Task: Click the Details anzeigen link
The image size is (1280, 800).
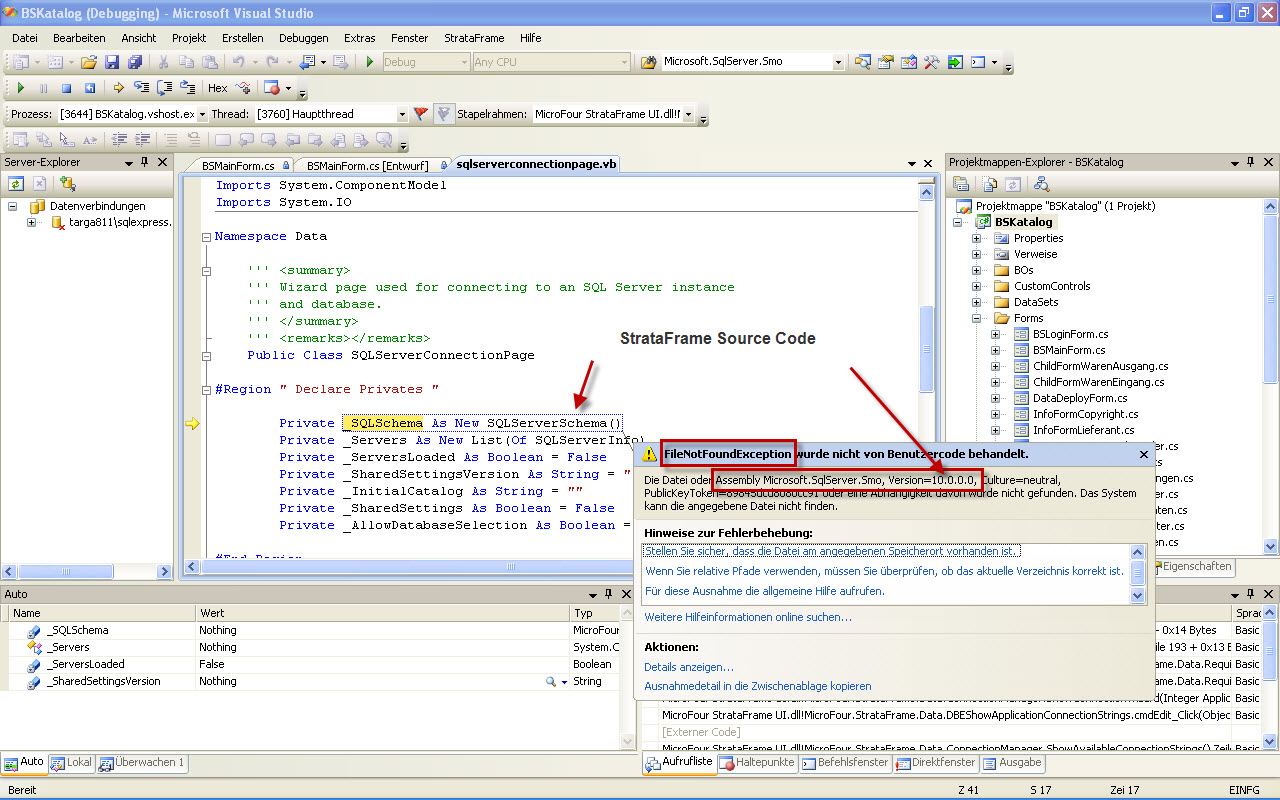Action: [x=688, y=667]
